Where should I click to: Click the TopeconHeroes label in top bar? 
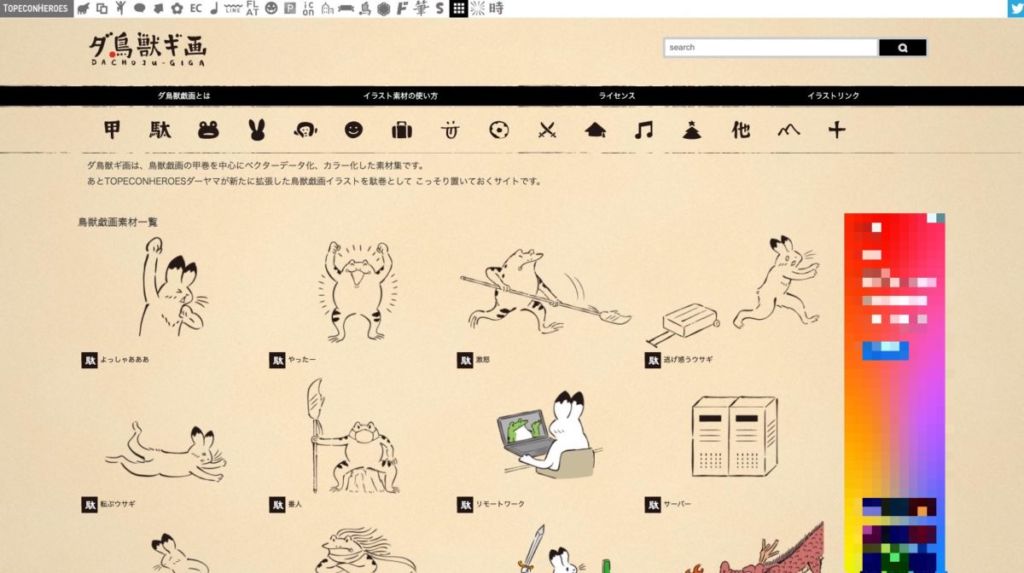36,8
